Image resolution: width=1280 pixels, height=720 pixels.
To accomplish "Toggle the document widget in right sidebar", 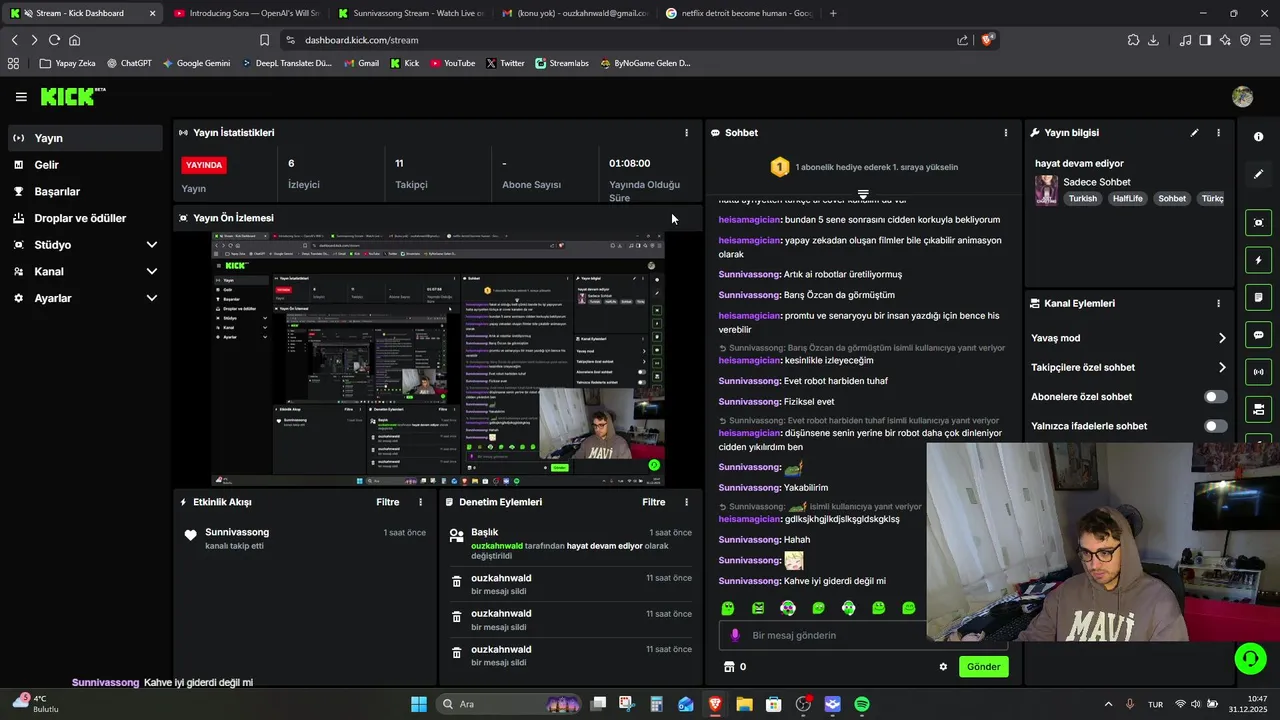I will click(x=1259, y=298).
